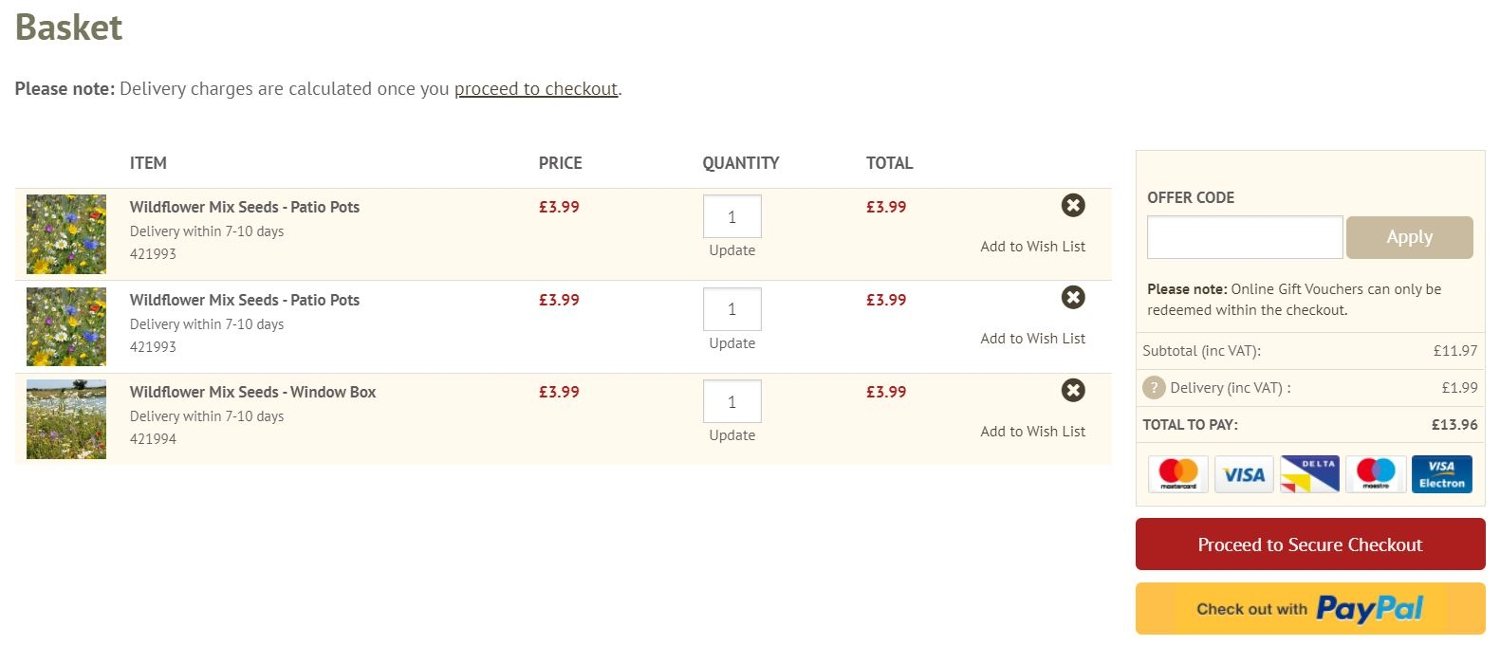Click the Visa Electron card icon
The height and width of the screenshot is (646, 1500).
(1442, 474)
